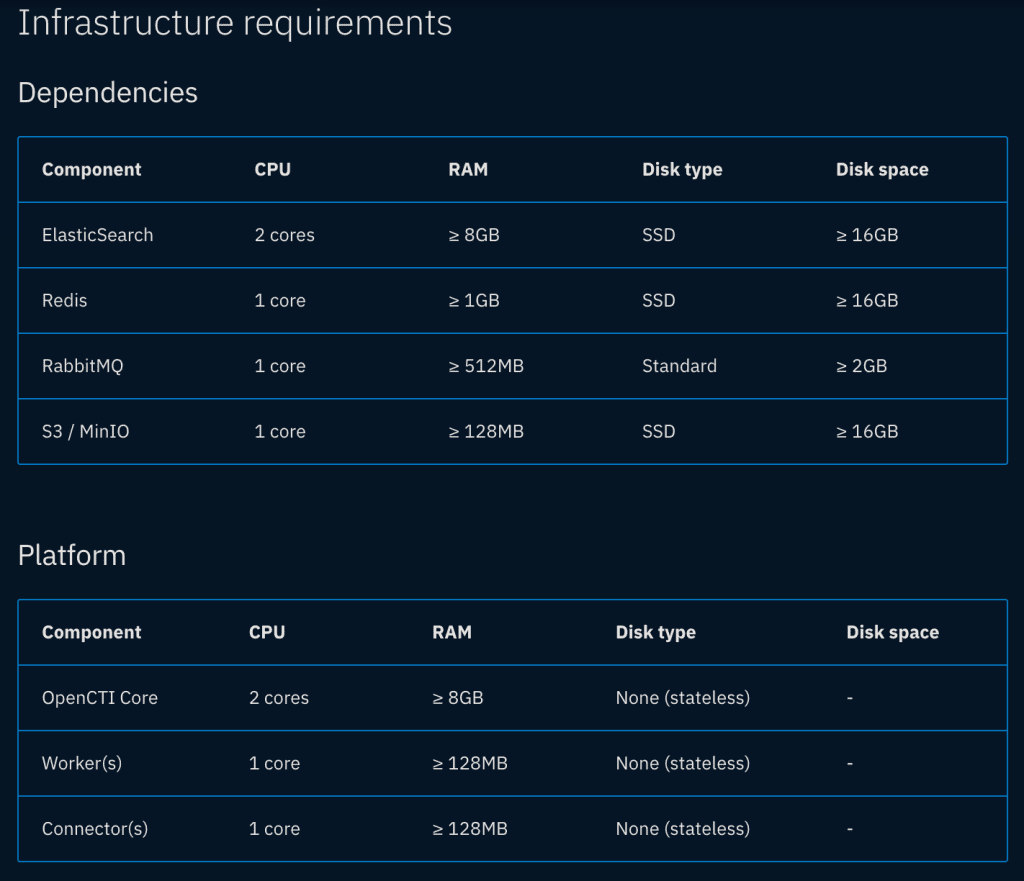Viewport: 1024px width, 881px height.
Task: Click the "≥ 512MB" RAM value
Action: (486, 366)
